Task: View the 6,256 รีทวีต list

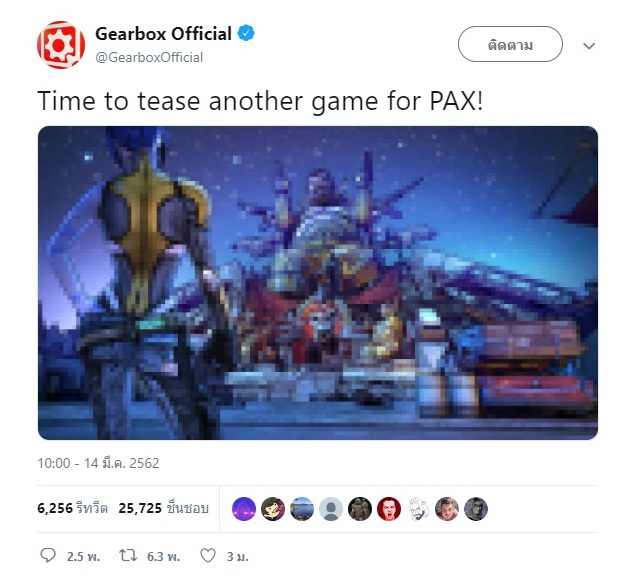Action: pyautogui.click(x=72, y=508)
